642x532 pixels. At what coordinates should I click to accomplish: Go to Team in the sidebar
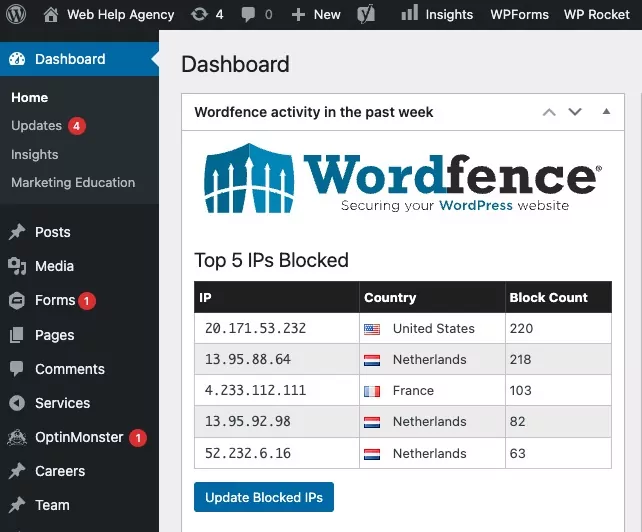click(x=52, y=505)
